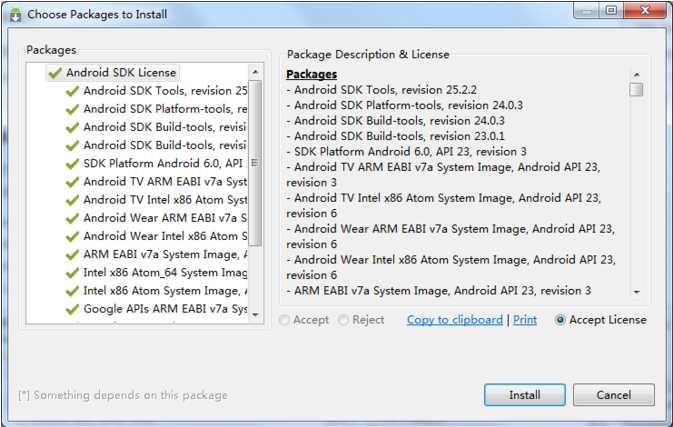Click the Print link
673x427 pixels.
[524, 320]
